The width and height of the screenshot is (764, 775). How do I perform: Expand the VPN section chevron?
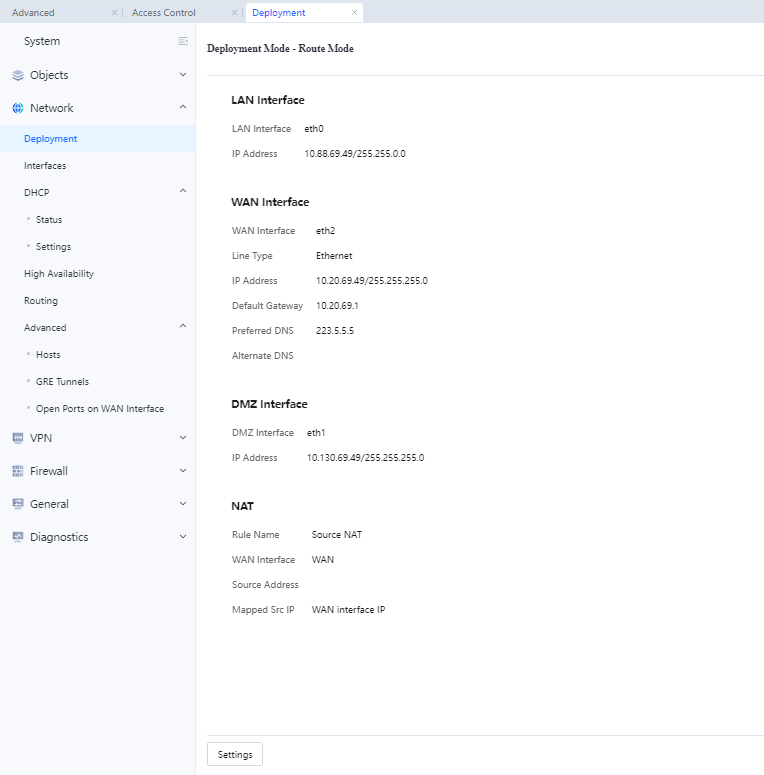click(182, 437)
